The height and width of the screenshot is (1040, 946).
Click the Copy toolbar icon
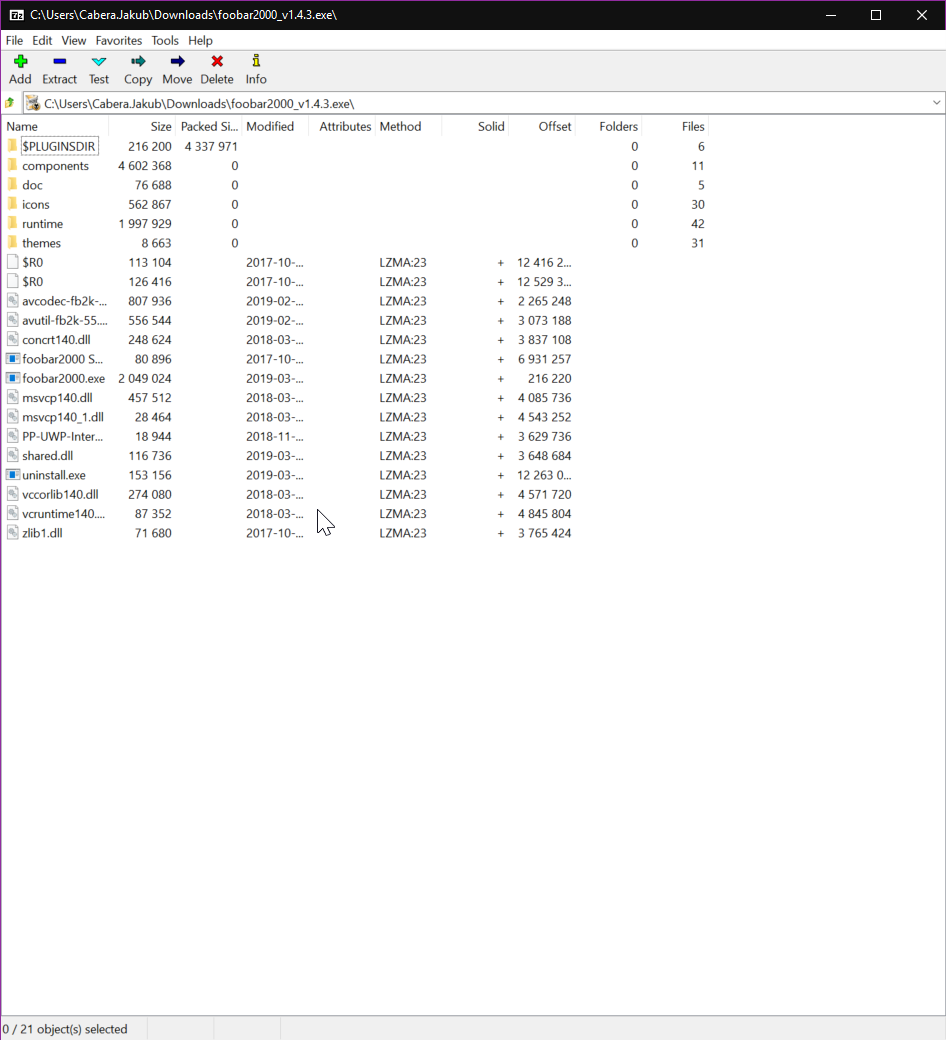(x=137, y=62)
